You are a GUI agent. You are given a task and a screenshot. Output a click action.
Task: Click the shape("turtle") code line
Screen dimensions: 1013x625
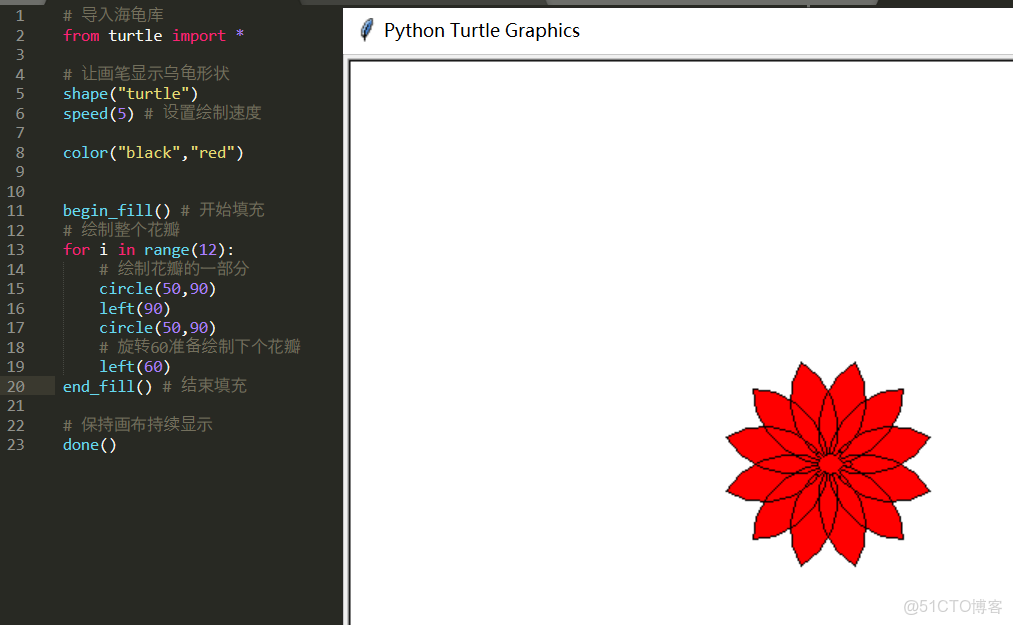131,94
